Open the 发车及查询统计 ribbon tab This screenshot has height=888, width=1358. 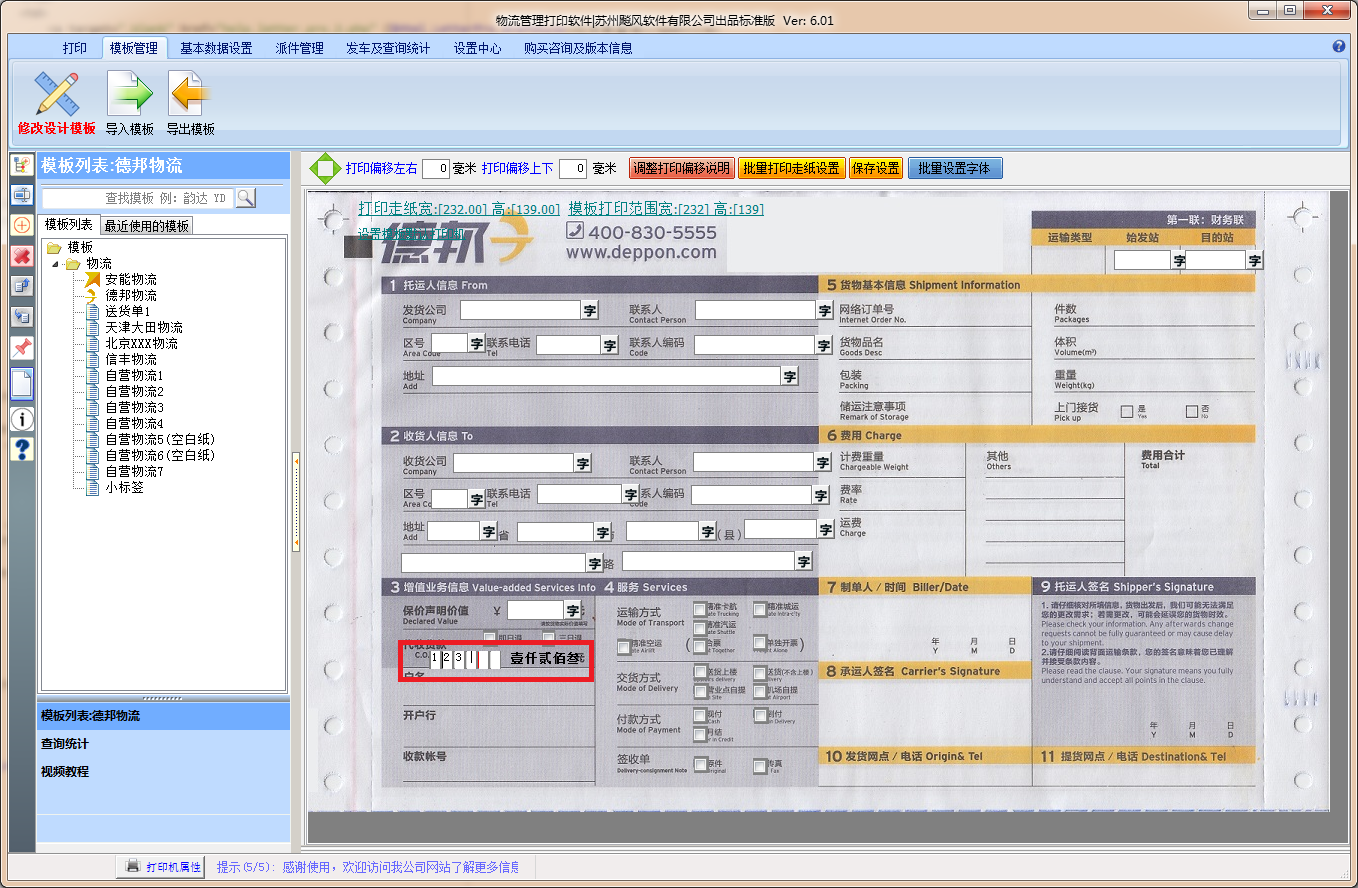[x=388, y=48]
